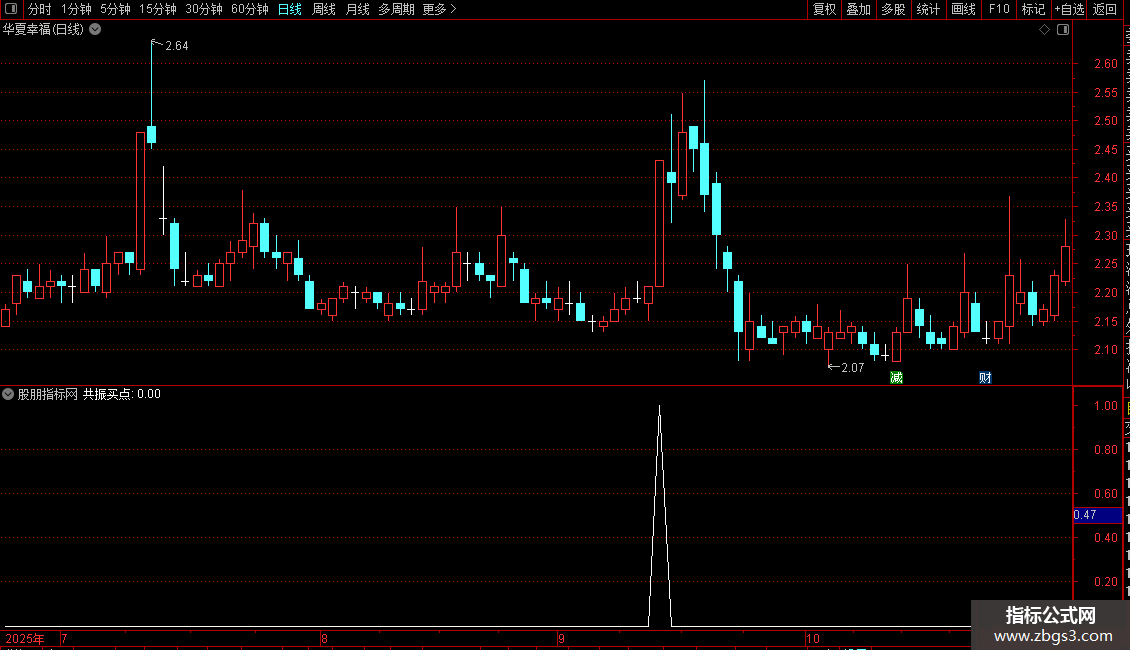The image size is (1130, 650).
Task: Click the 返回 back button
Action: click(x=1105, y=9)
